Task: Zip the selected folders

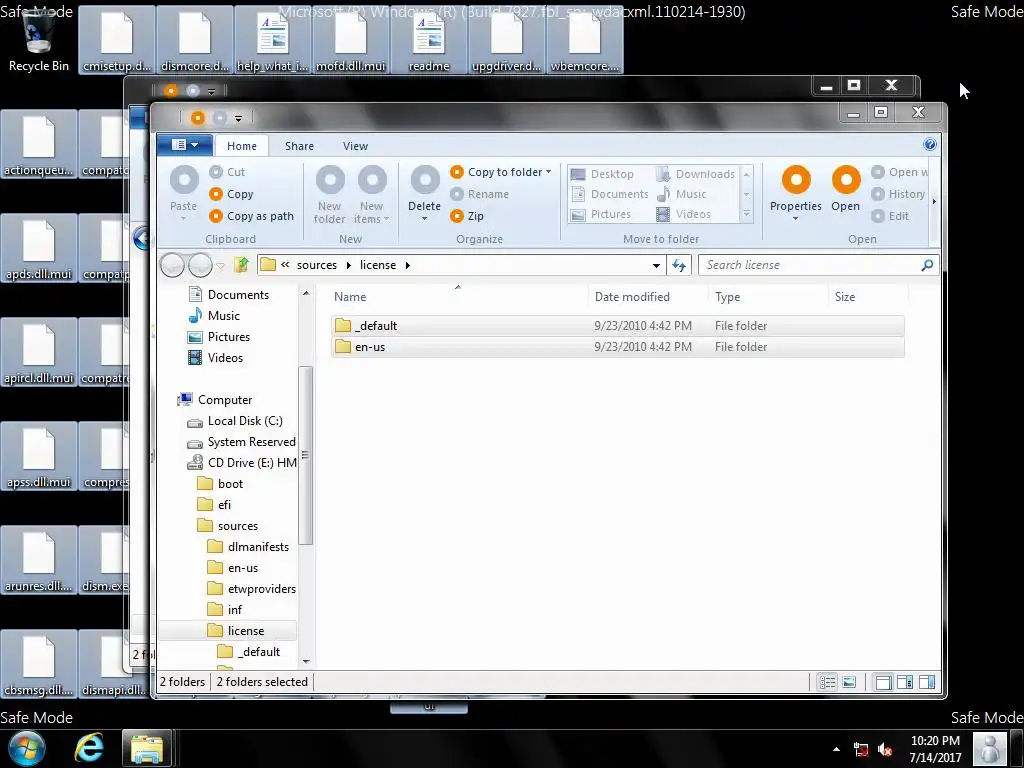Action: pyautogui.click(x=467, y=216)
